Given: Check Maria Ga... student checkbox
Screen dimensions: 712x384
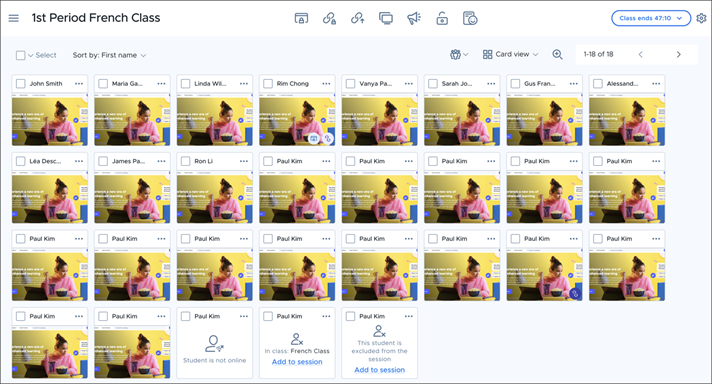Looking at the screenshot, I should coord(103,84).
